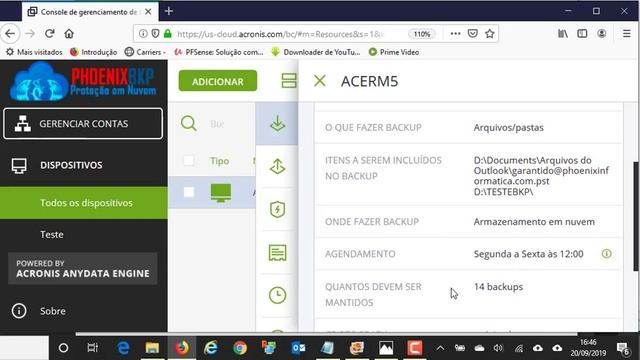Click the Cortana circle on taskbar

tap(63, 348)
